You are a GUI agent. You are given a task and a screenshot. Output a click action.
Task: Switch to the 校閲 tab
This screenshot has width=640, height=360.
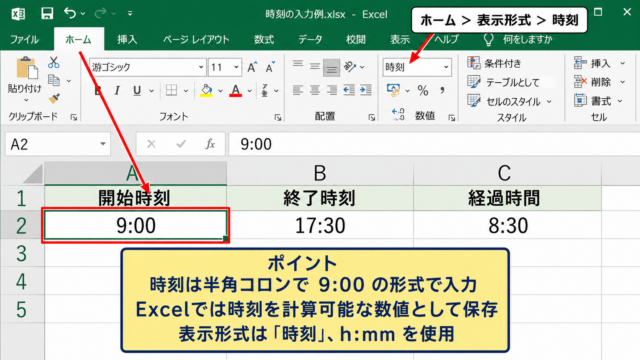356,40
